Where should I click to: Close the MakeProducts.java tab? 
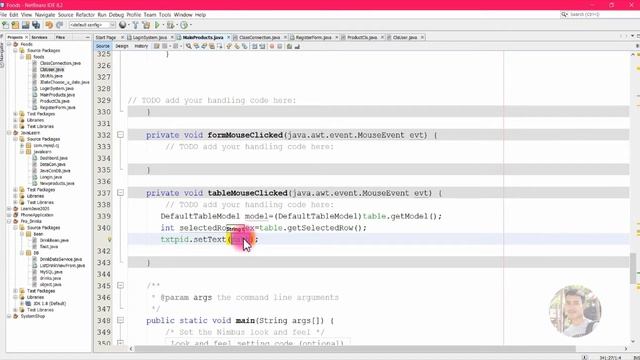click(x=229, y=37)
